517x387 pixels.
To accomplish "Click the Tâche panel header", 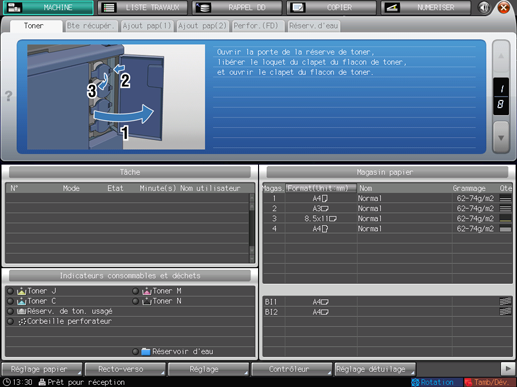I will pyautogui.click(x=130, y=172).
